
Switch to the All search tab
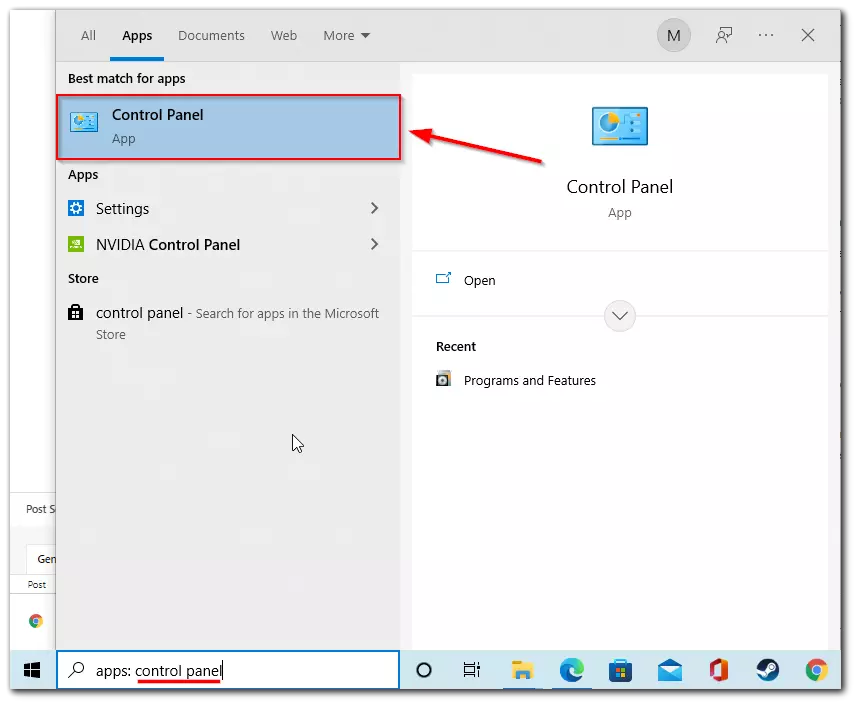[x=88, y=36]
